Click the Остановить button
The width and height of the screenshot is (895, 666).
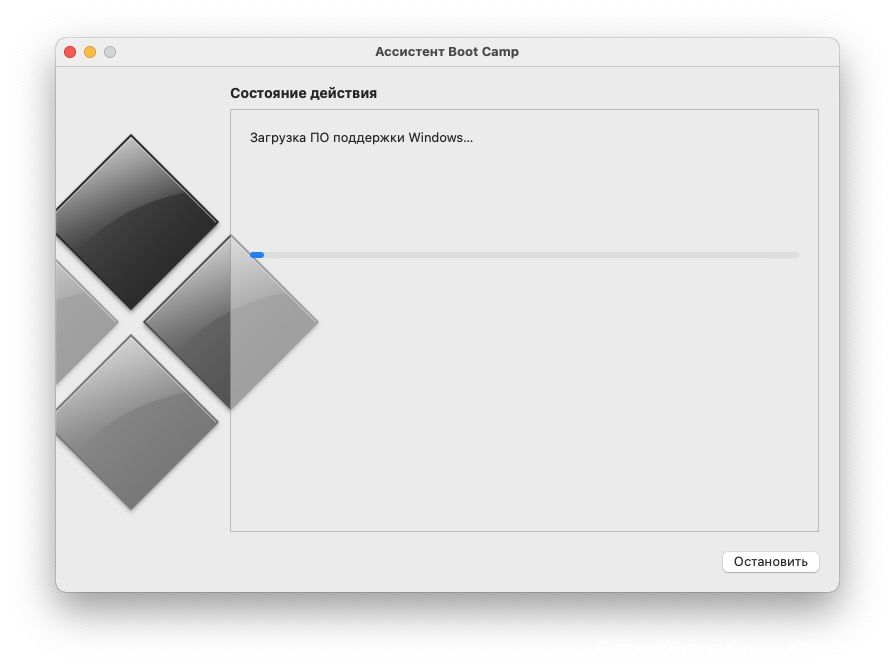[x=771, y=562]
